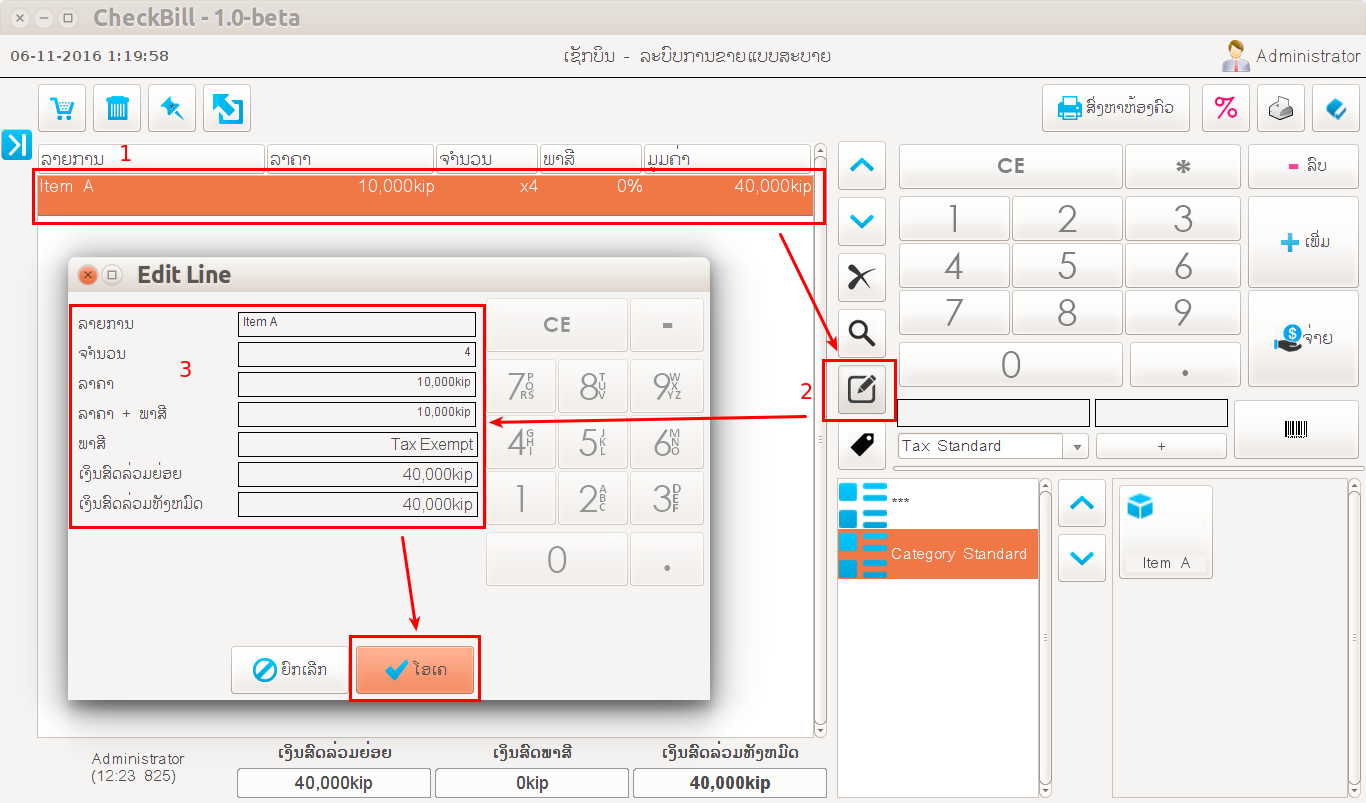Click the price tag attributes icon
This screenshot has height=803, width=1366.
point(861,444)
